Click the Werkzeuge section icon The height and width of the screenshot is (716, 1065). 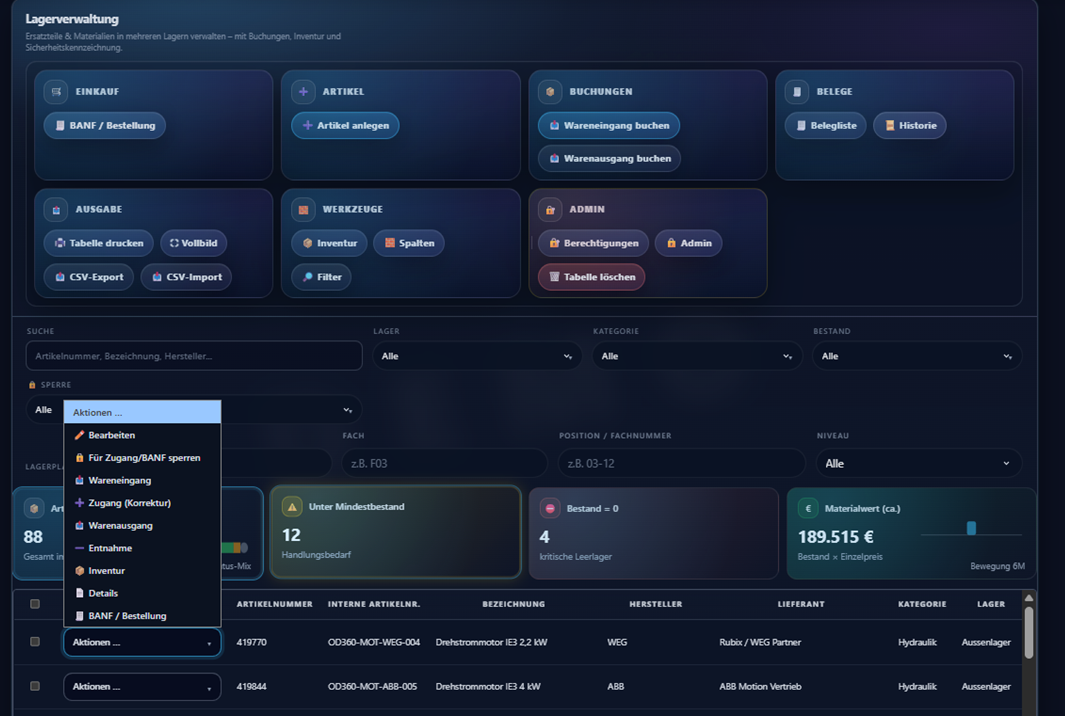303,209
